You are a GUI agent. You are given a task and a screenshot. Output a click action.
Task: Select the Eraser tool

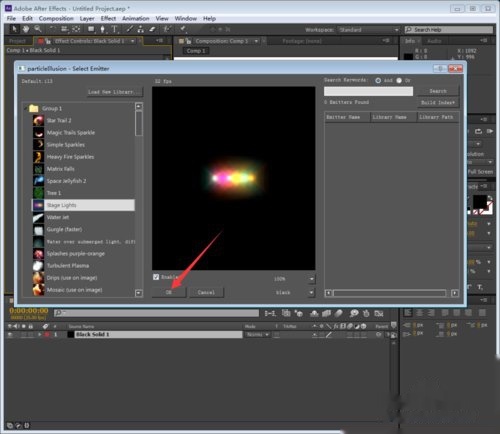[x=152, y=29]
